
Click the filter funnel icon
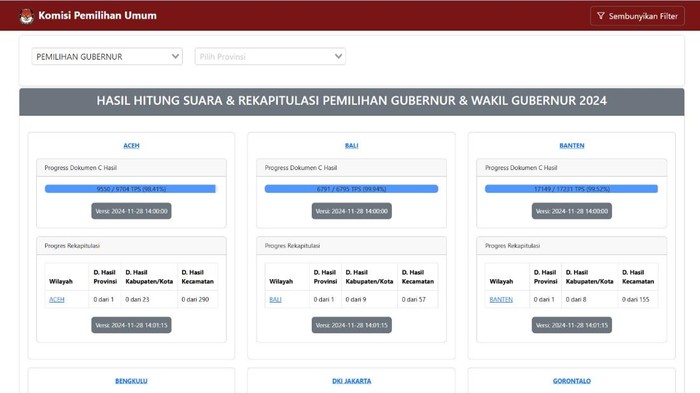(x=601, y=16)
